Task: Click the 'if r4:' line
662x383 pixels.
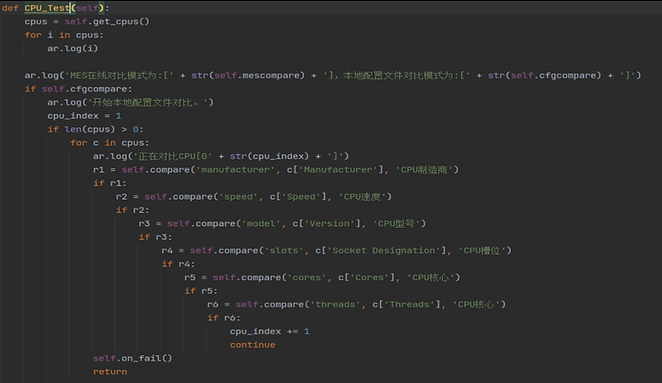Action: coord(178,264)
